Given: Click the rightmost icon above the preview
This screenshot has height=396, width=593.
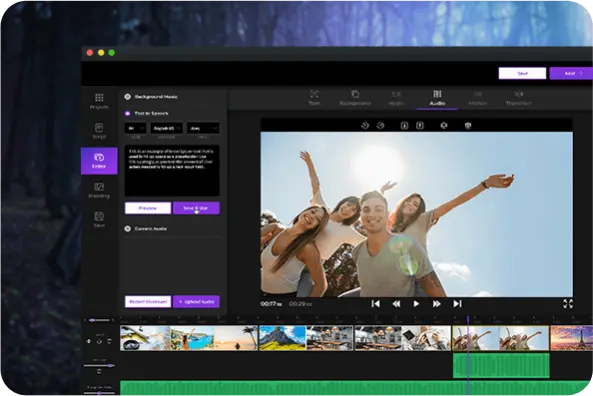Looking at the screenshot, I should tap(468, 126).
